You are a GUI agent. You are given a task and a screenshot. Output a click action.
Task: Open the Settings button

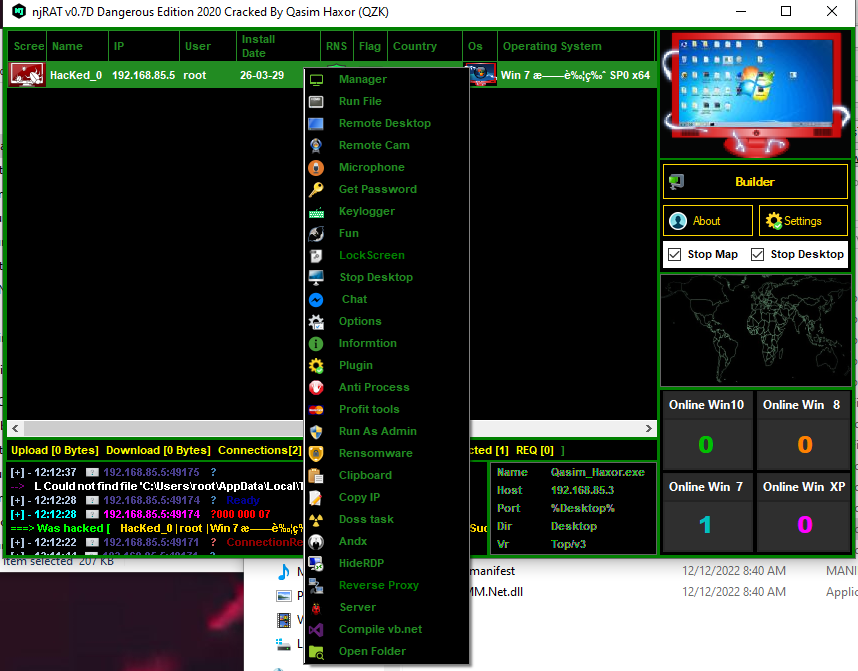pyautogui.click(x=803, y=221)
